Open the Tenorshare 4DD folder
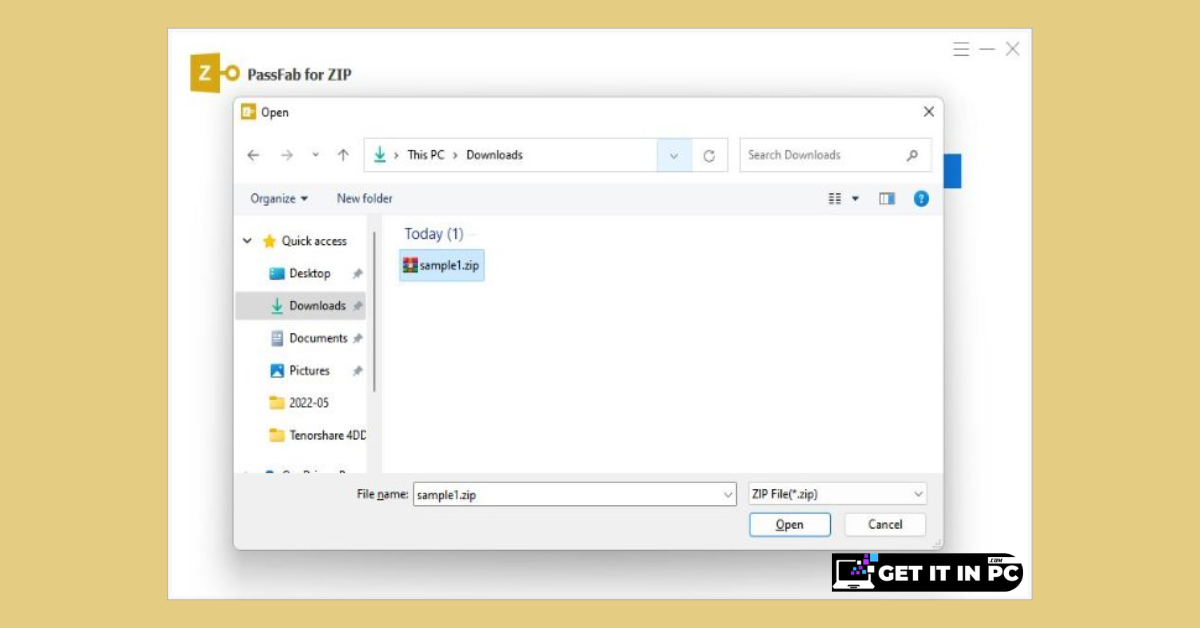The width and height of the screenshot is (1200, 628). click(x=318, y=435)
